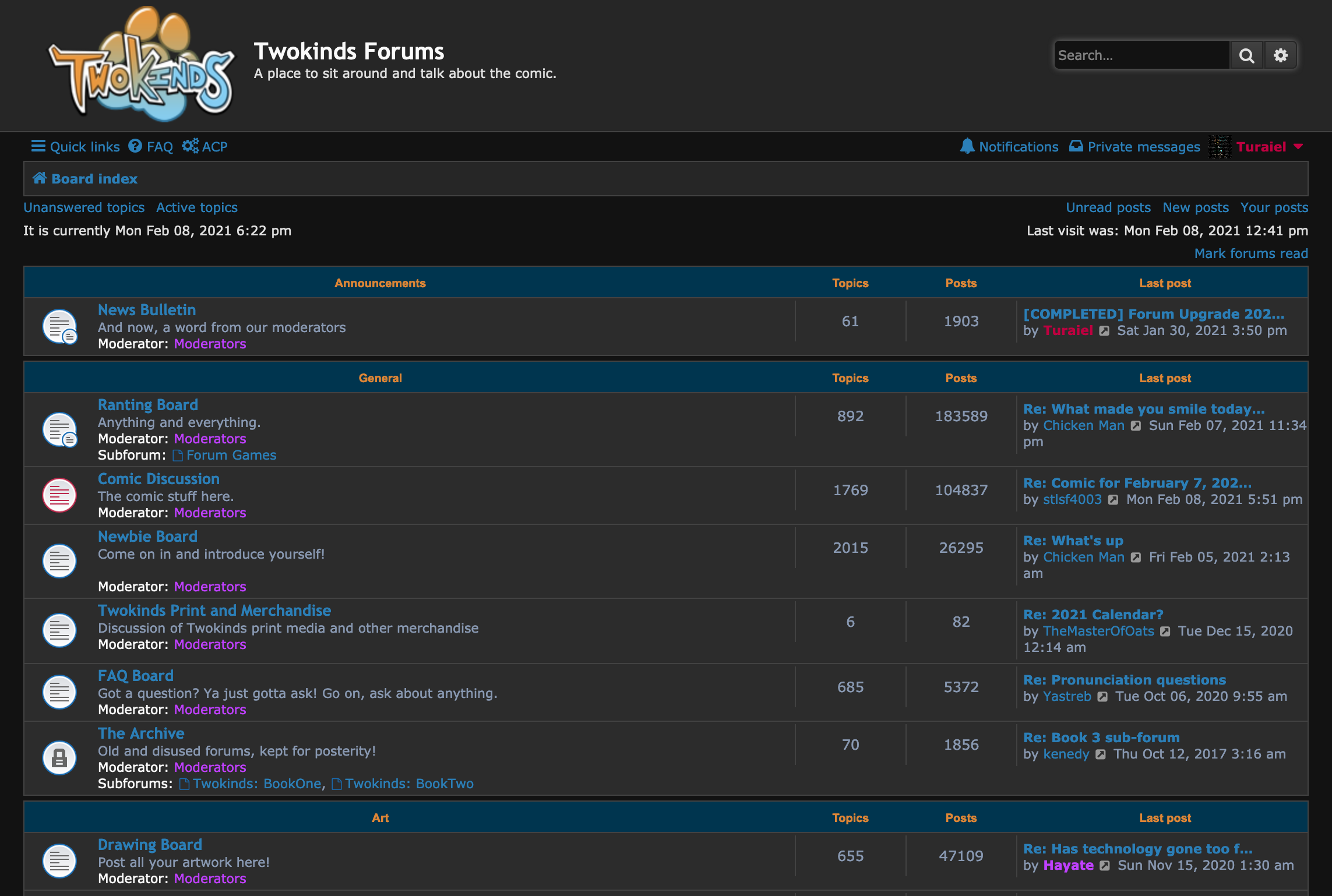Open advanced search gear icon
This screenshot has width=1332, height=896.
click(1280, 55)
